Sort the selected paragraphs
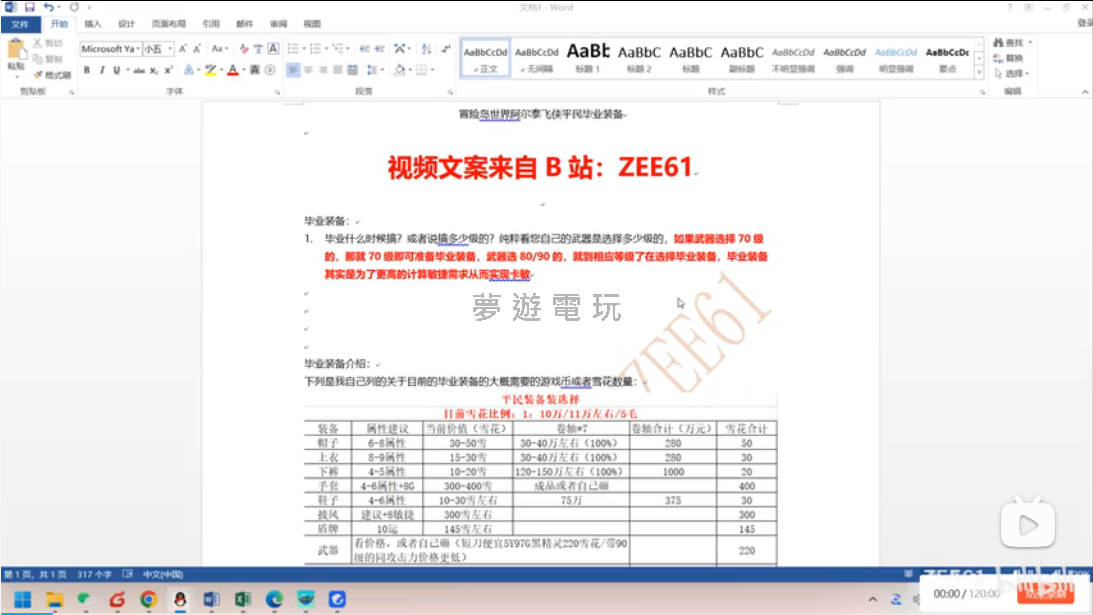This screenshot has height=615, width=1093. point(426,49)
